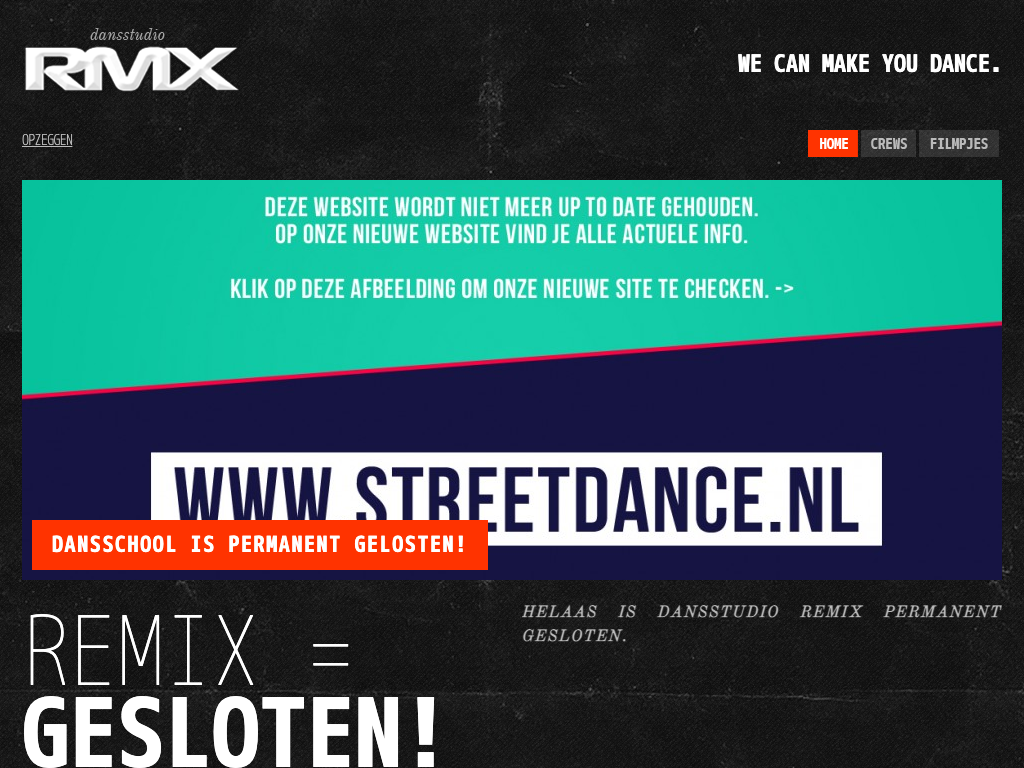Click the www.streetdance.nl banner text
The image size is (1024, 768).
point(516,499)
